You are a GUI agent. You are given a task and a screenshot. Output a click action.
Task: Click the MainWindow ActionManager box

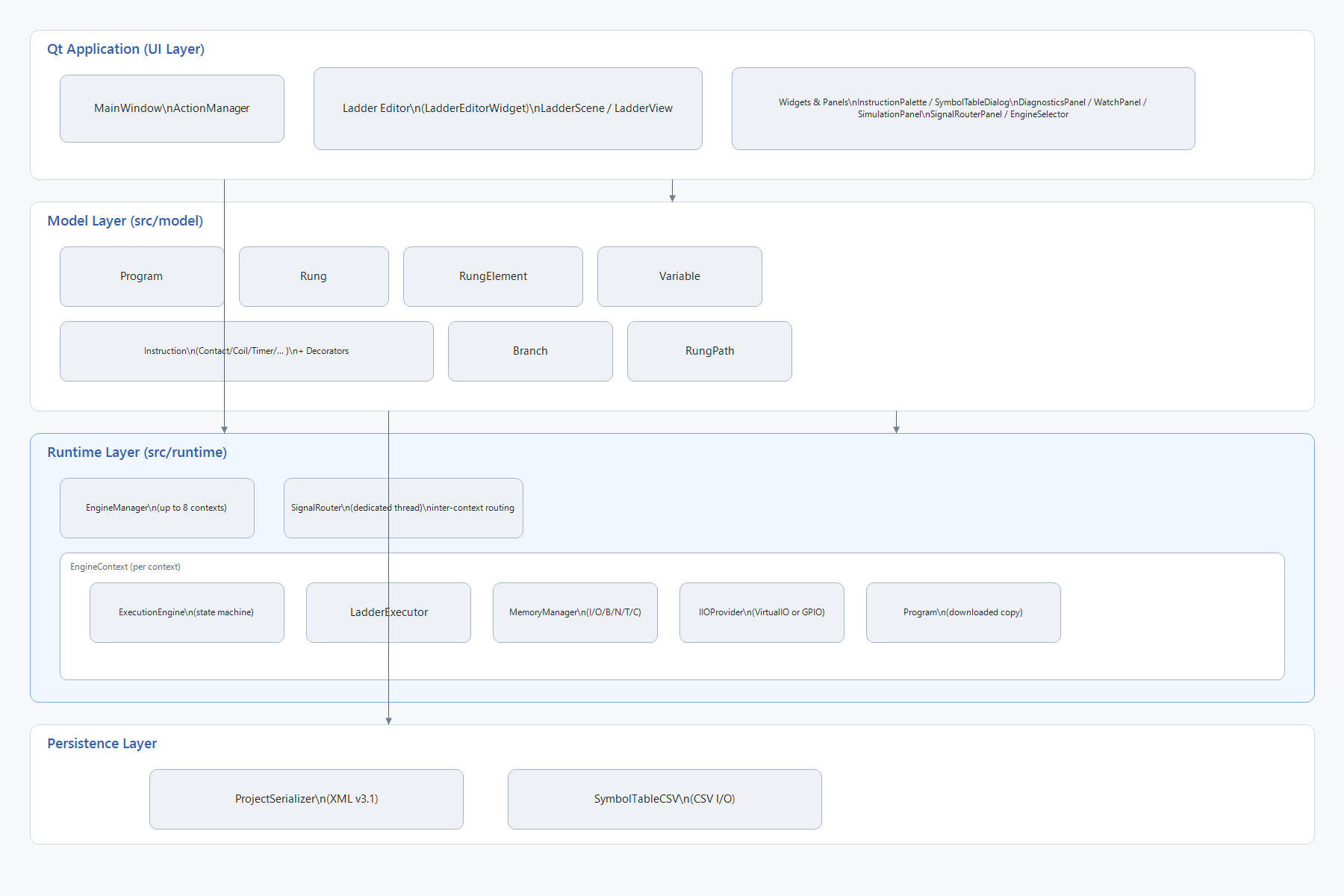[x=172, y=108]
